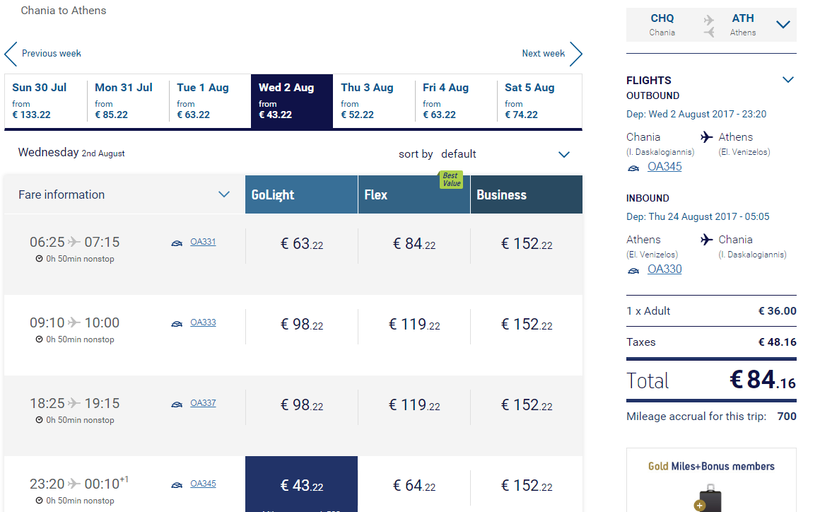Viewport: 820px width, 512px height.
Task: Click the outbound plane icon, Chania to Athens
Action: click(707, 137)
